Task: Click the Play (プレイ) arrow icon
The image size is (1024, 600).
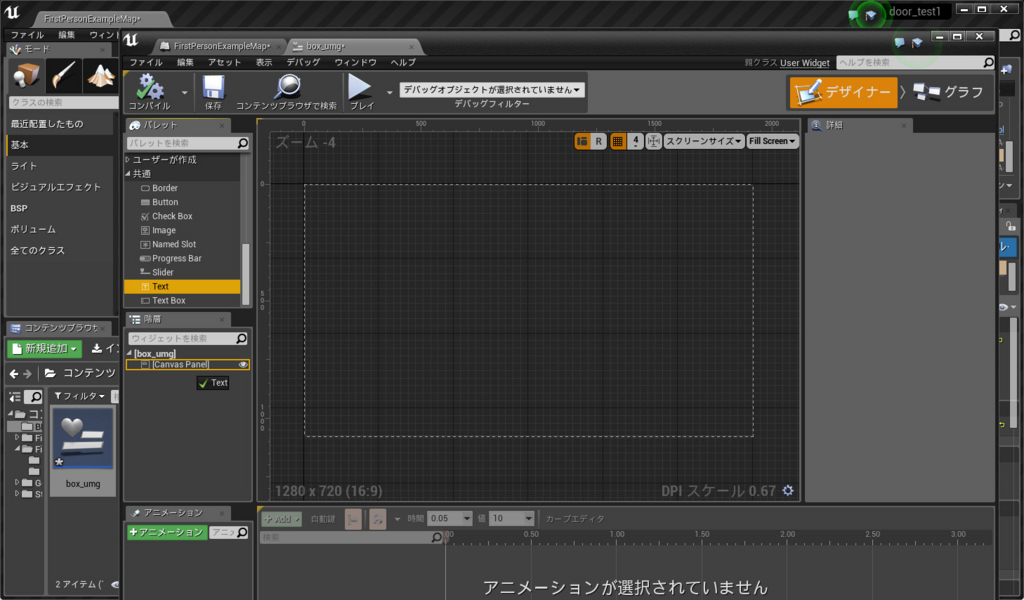Action: (x=360, y=87)
